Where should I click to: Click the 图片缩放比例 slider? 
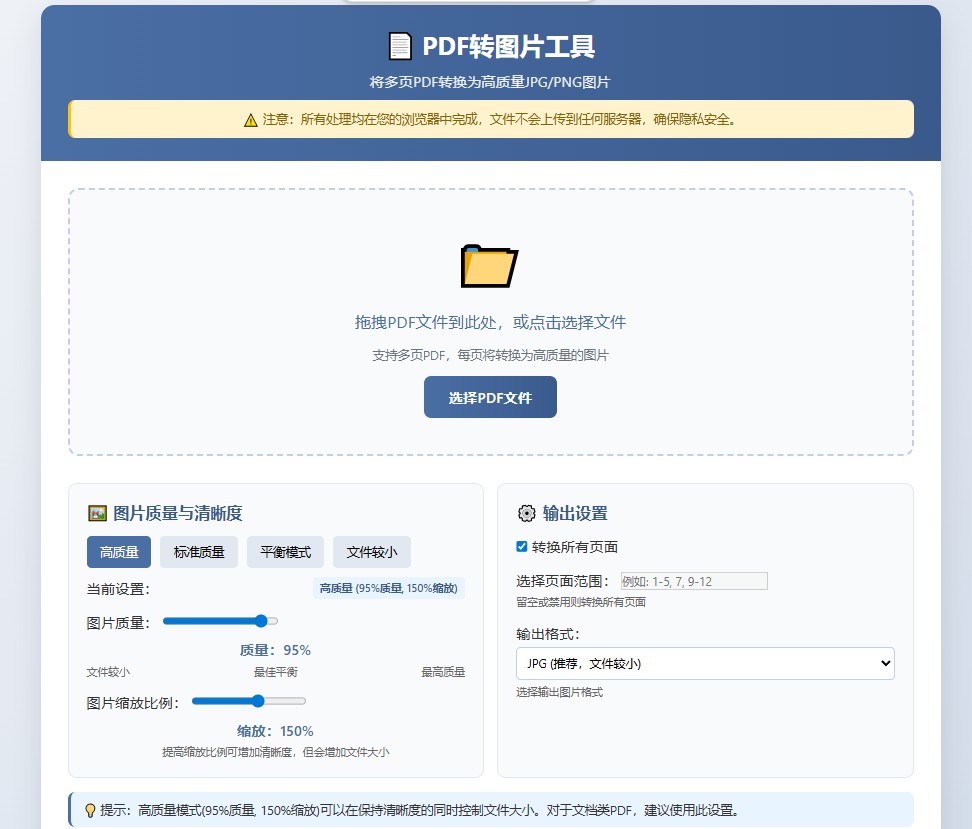(248, 701)
